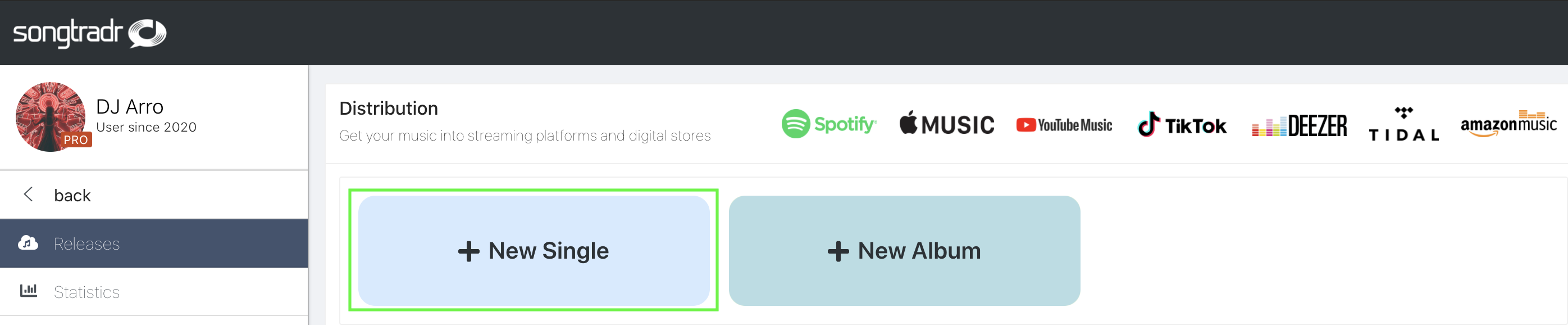Click the plus icon on New Single
Image resolution: width=1568 pixels, height=325 pixels.
(x=469, y=251)
